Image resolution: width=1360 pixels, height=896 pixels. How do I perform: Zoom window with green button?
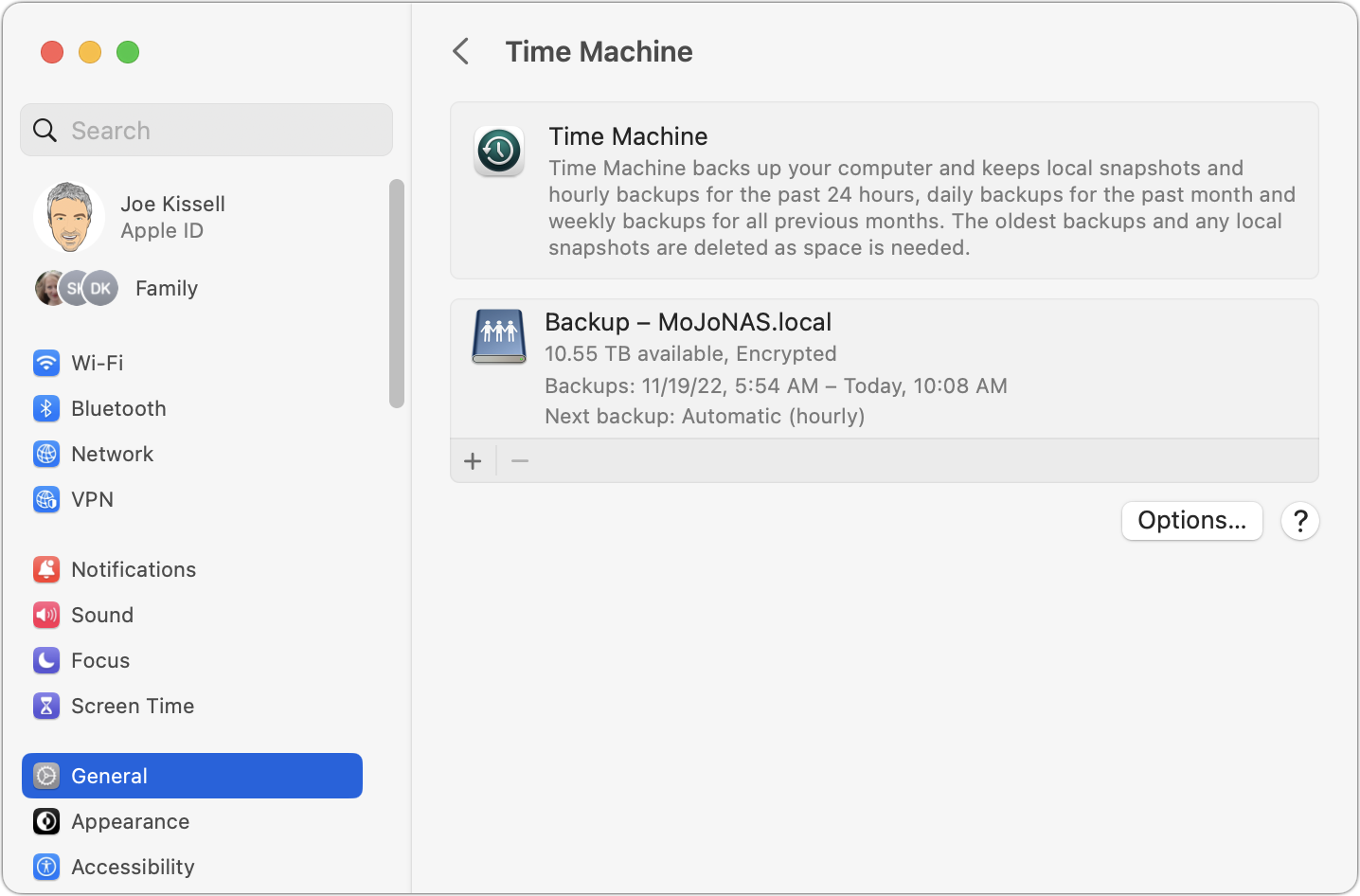coord(128,52)
